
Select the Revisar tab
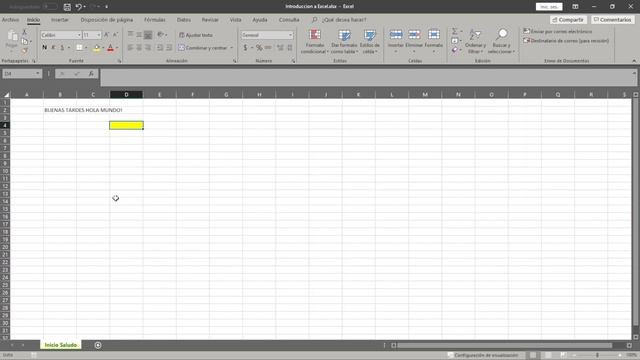(x=210, y=20)
